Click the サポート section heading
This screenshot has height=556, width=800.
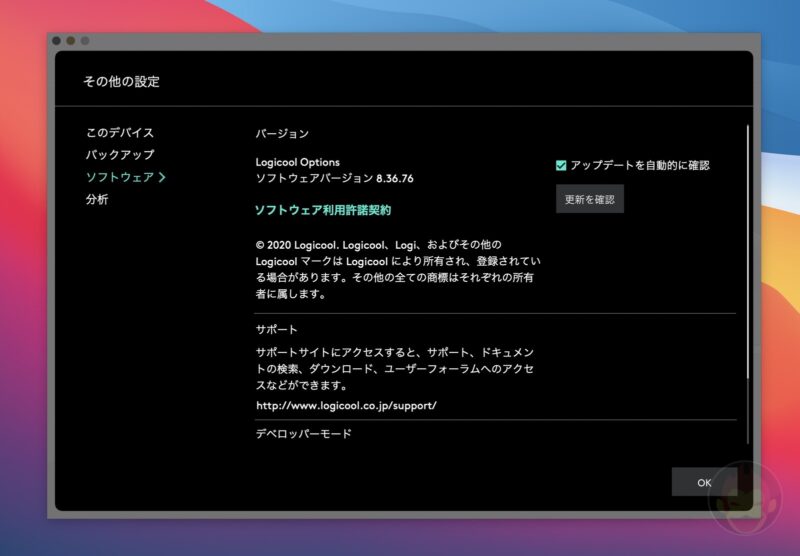point(276,329)
